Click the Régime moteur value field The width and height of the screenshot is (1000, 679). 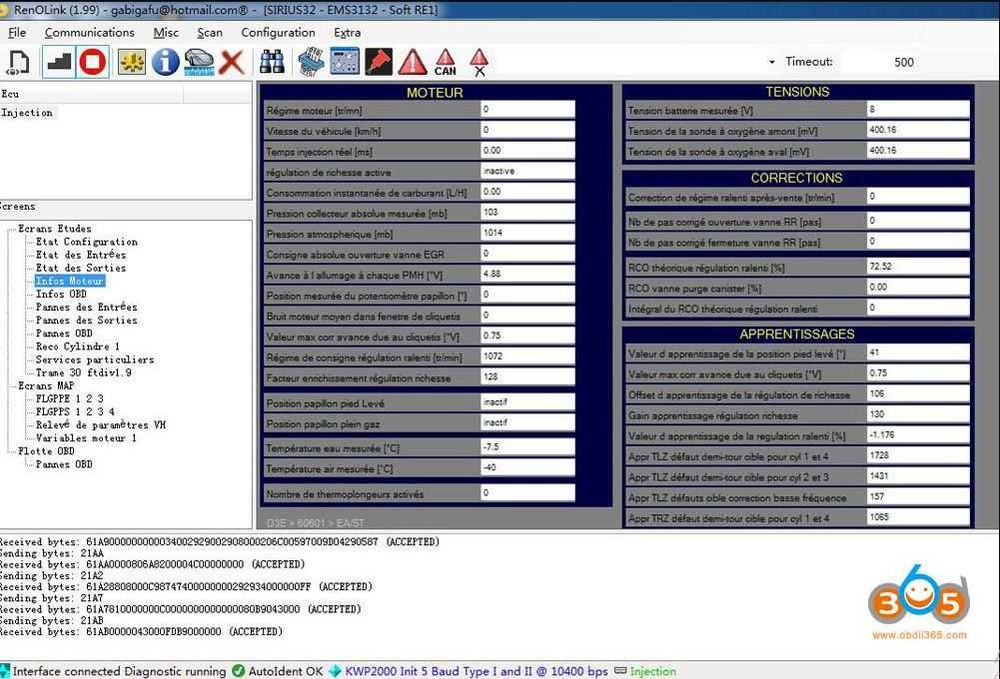click(527, 110)
